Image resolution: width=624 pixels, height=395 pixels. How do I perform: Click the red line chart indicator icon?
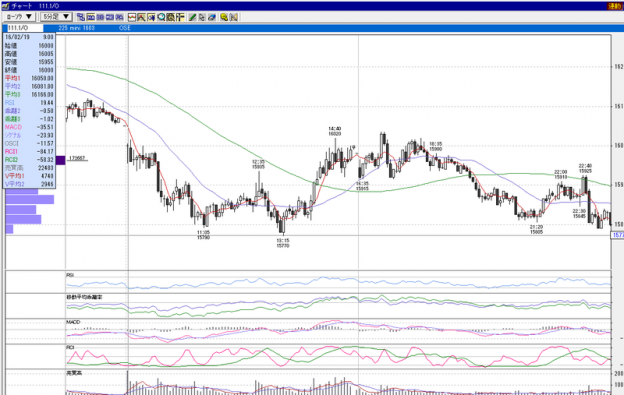pyautogui.click(x=132, y=17)
